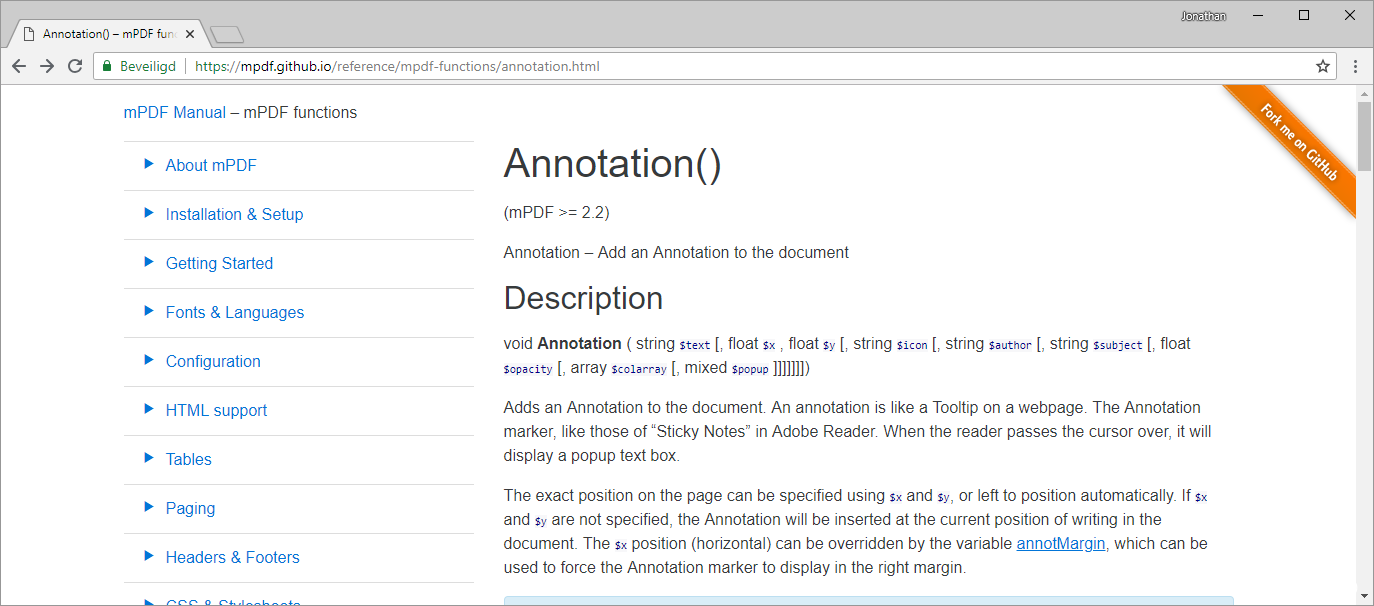Viewport: 1374px width, 606px height.
Task: Expand the Installation & Setup arrow
Action: click(x=149, y=213)
